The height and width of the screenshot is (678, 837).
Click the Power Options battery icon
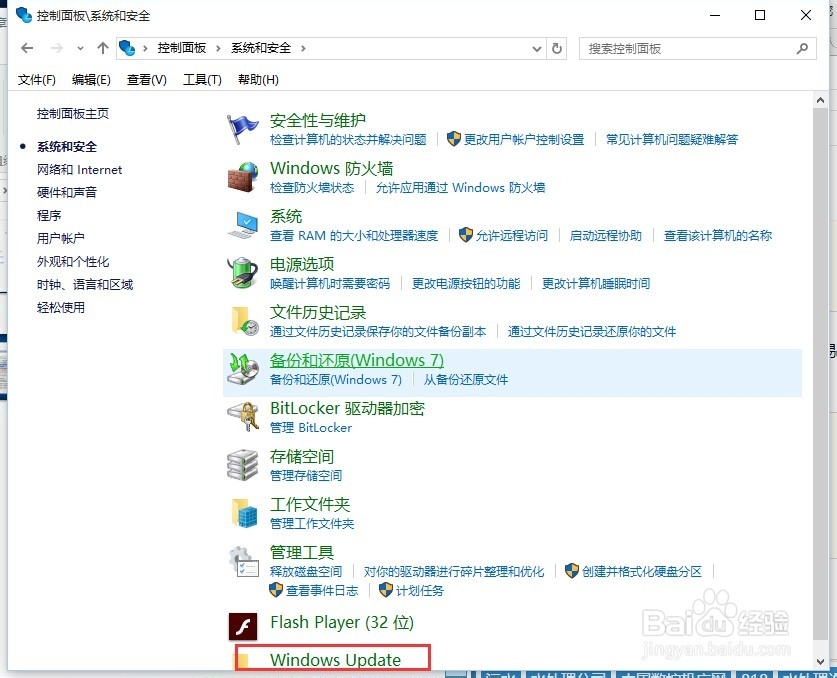click(242, 273)
